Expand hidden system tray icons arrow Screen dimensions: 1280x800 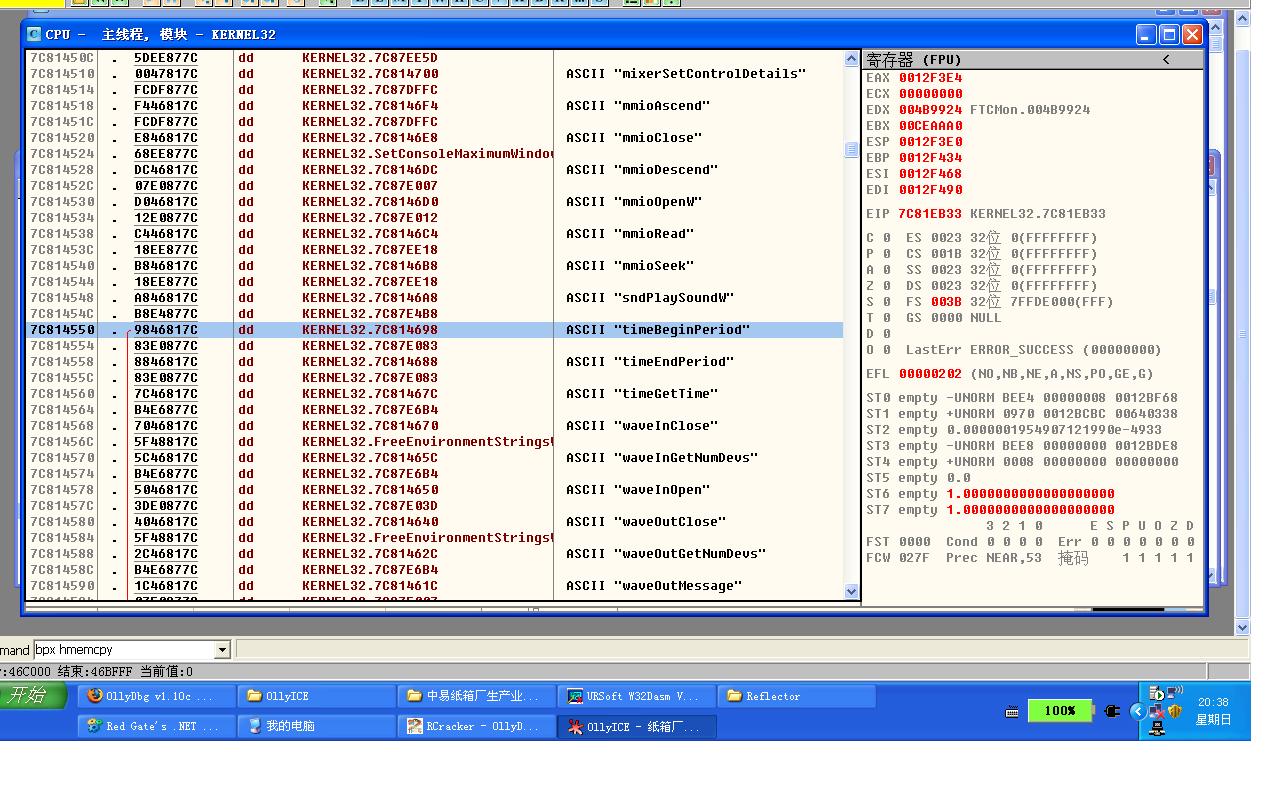pos(1138,711)
